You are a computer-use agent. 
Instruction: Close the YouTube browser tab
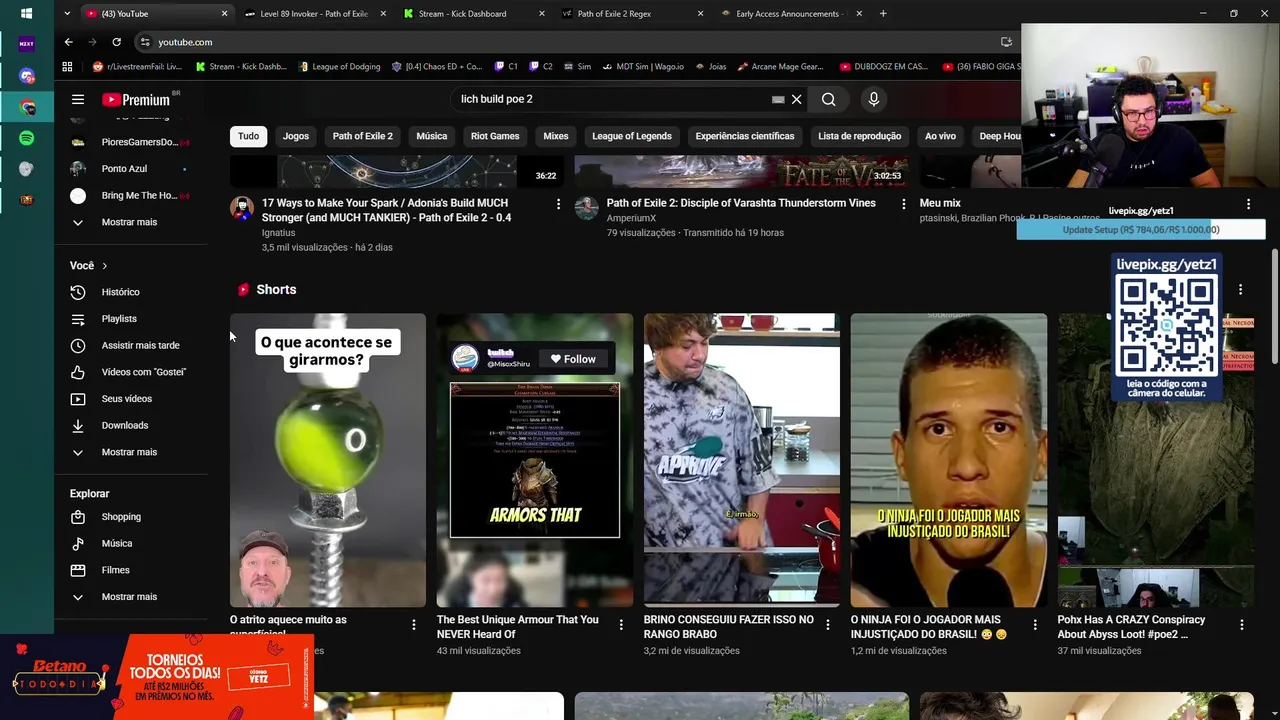click(x=224, y=14)
